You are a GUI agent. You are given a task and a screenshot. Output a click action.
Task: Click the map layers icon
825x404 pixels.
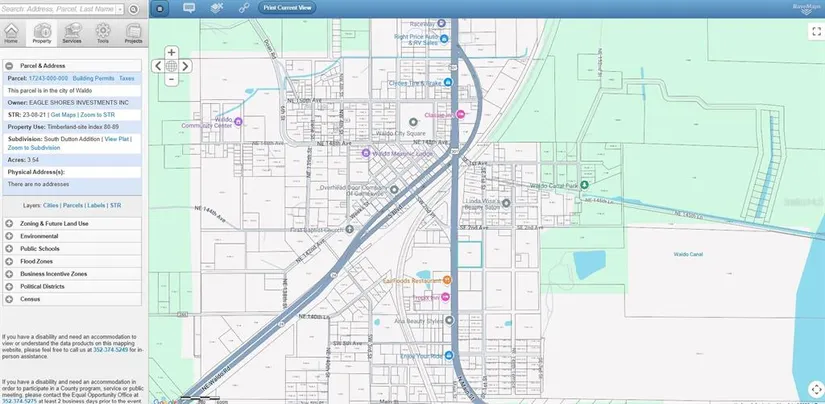coord(216,8)
